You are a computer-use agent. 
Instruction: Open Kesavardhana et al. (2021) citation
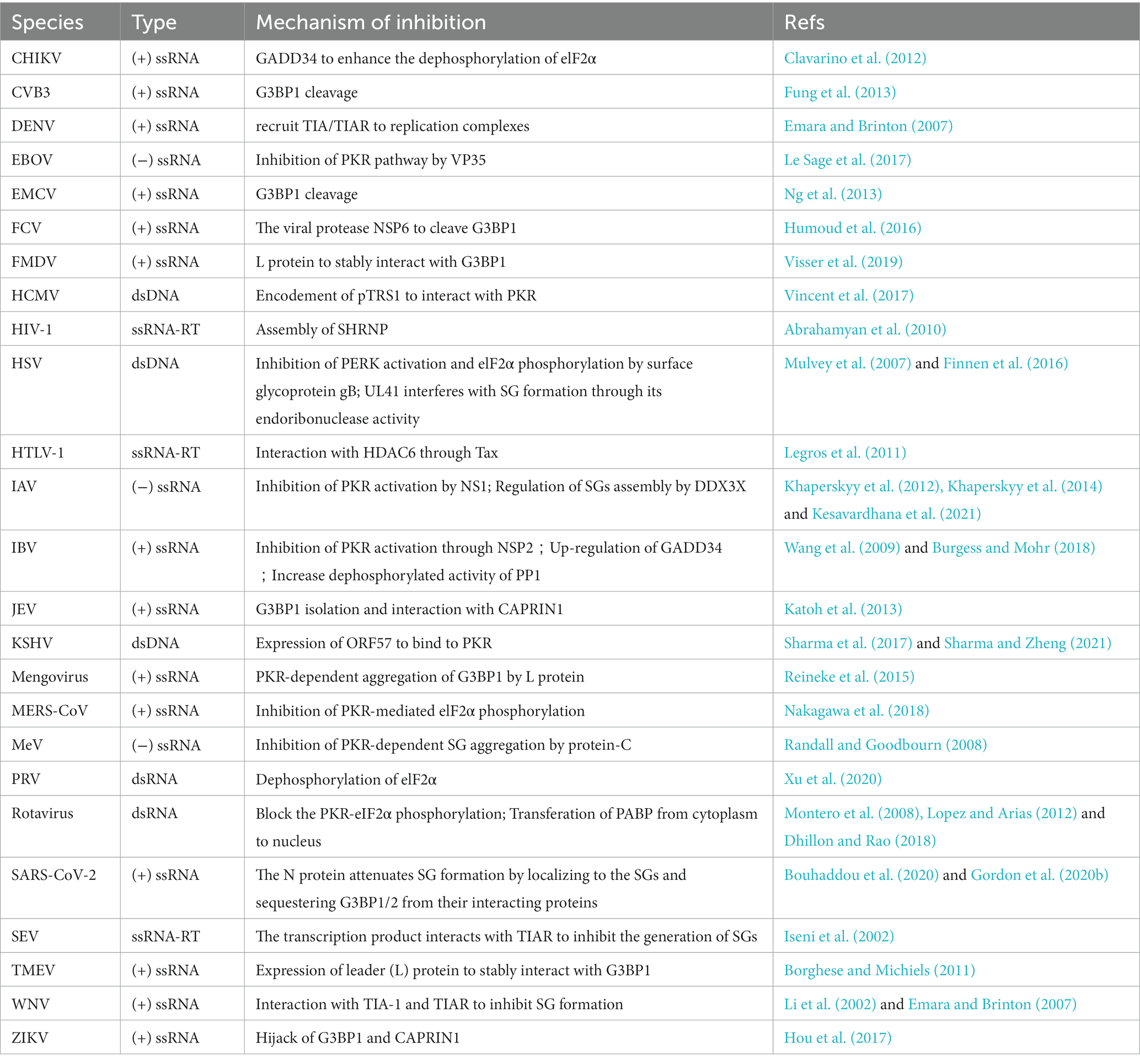pos(896,514)
